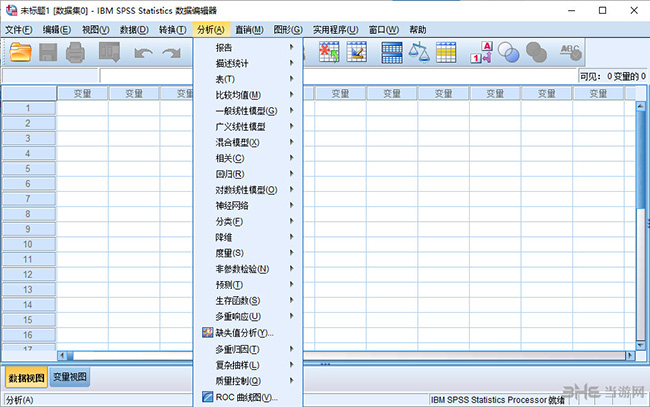This screenshot has height=407, width=650.
Task: Expand the 描述统计 submenu
Action: (x=248, y=63)
